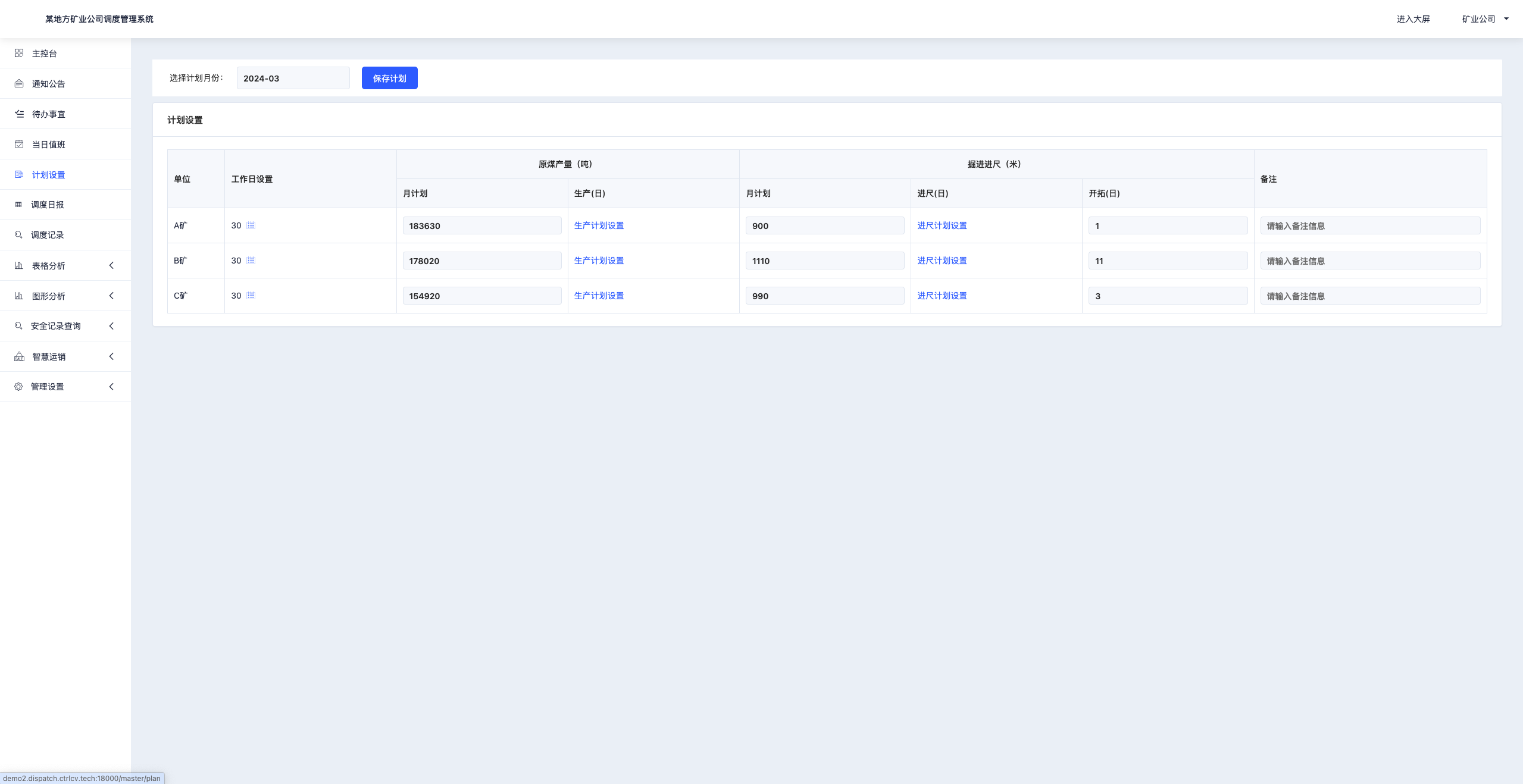Expand the 表格分析 submenu chevron
This screenshot has width=1523, height=784.
click(x=111, y=265)
